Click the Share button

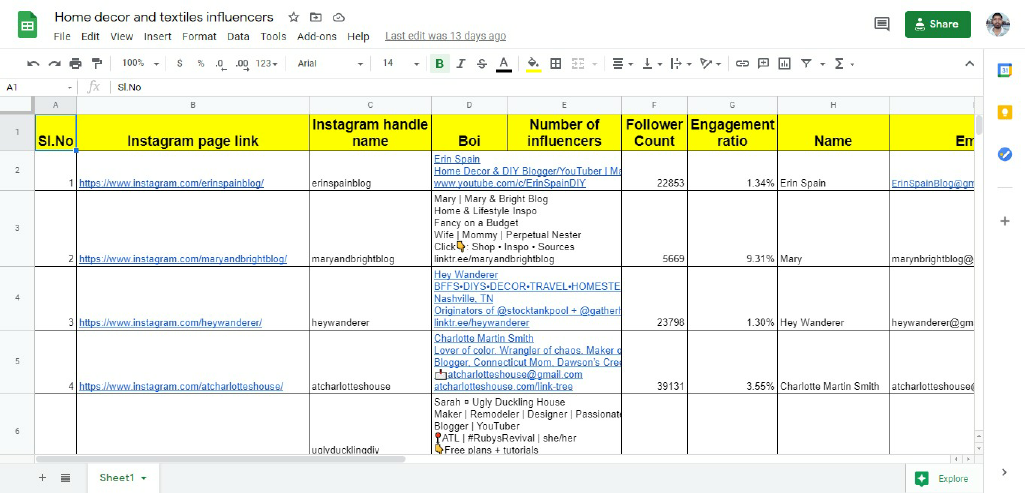[937, 24]
